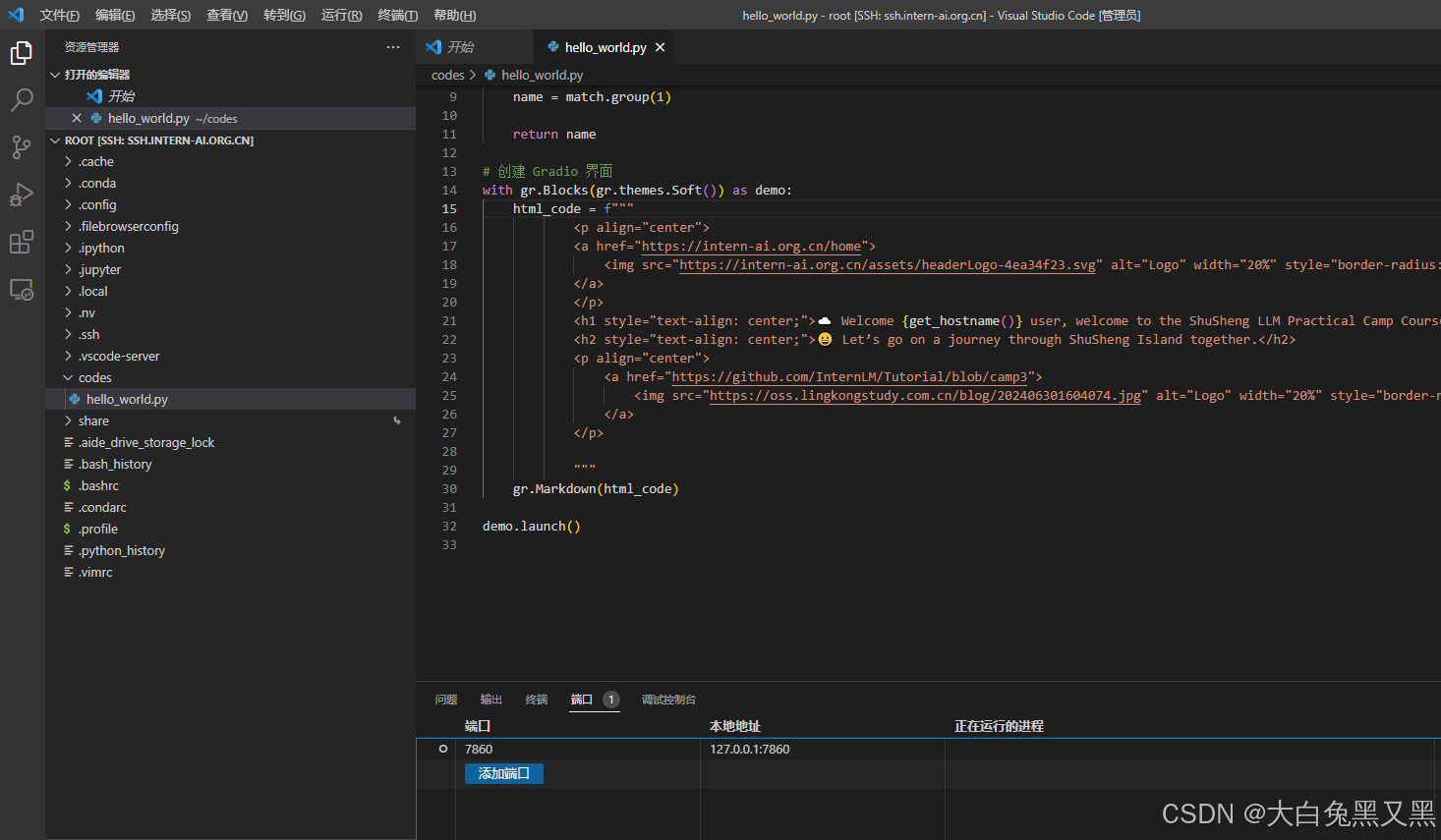This screenshot has width=1441, height=840.
Task: Click the github InternLM Tutorial URL in code
Action: click(850, 376)
